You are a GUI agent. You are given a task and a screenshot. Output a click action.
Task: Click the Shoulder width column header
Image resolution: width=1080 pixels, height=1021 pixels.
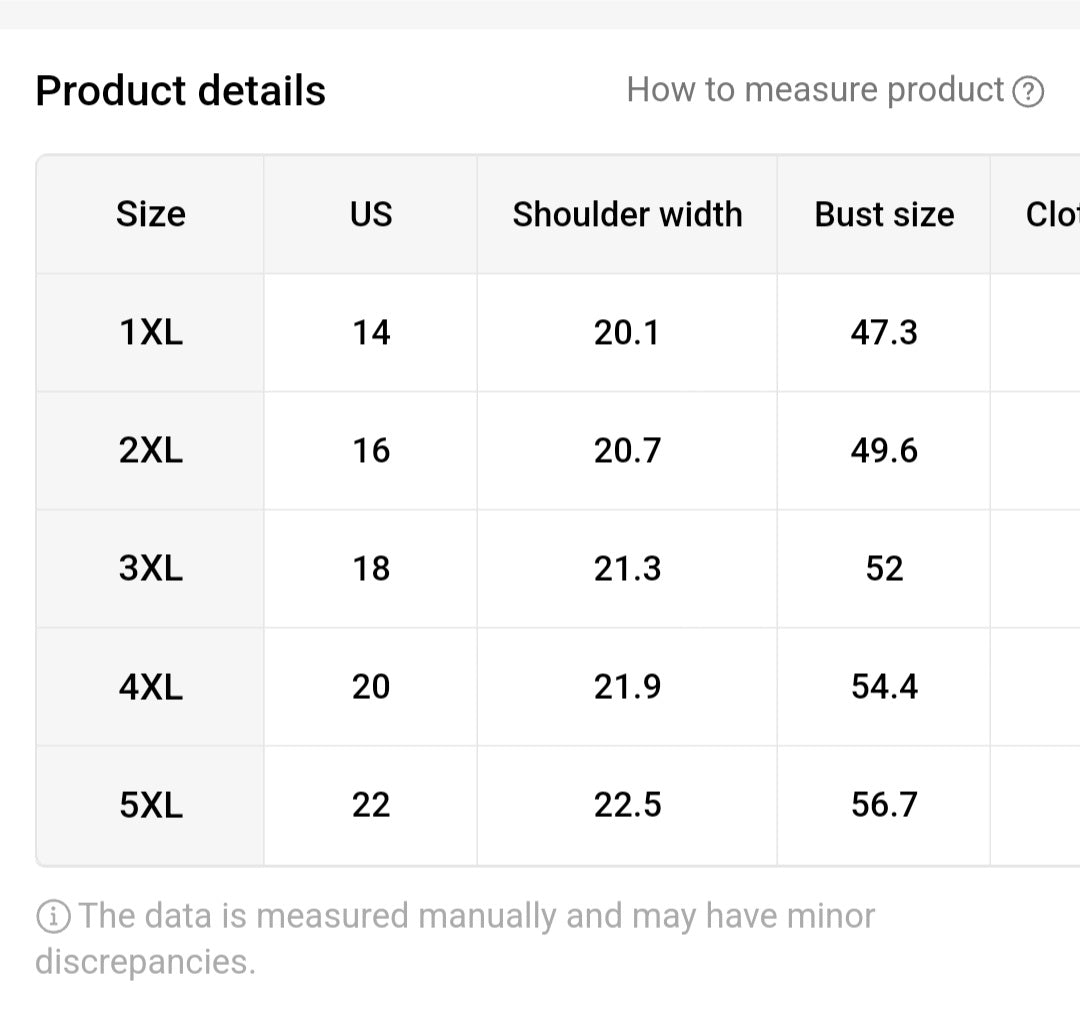point(627,214)
